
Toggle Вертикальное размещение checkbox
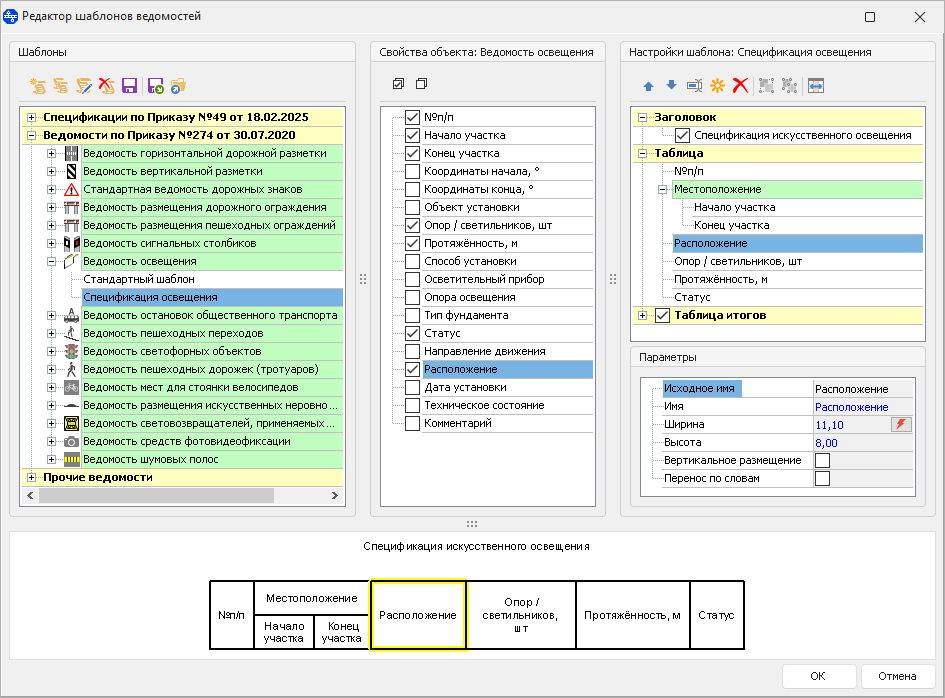pyautogui.click(x=822, y=460)
